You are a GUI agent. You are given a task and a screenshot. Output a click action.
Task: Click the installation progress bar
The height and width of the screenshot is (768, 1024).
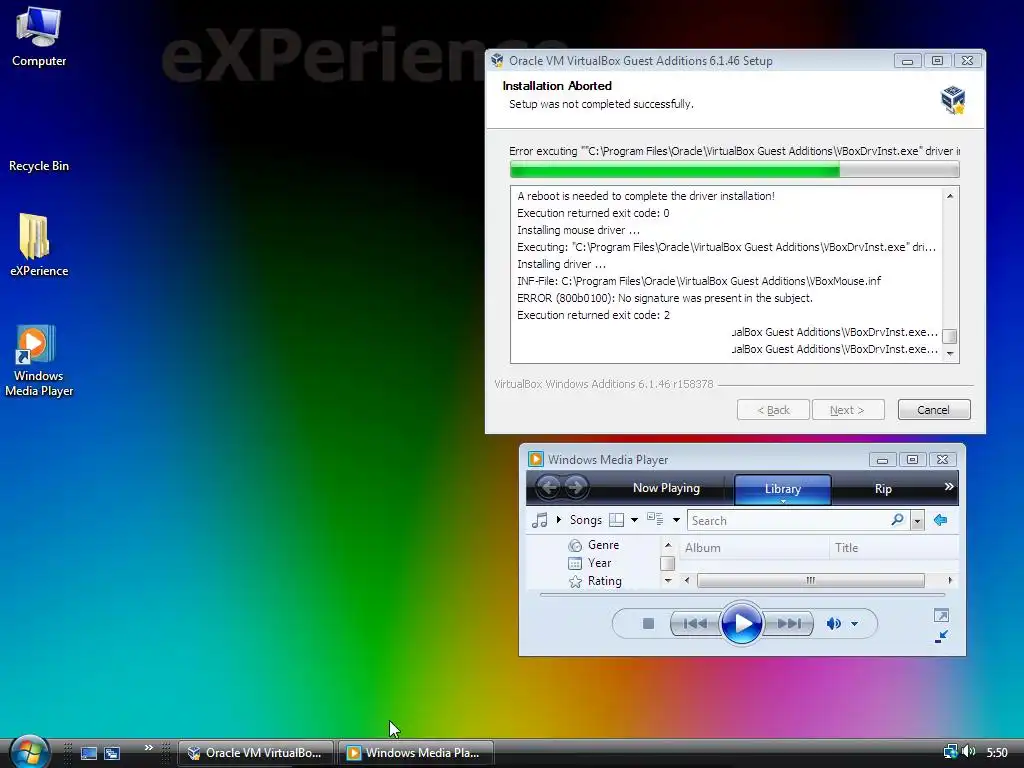pos(735,170)
